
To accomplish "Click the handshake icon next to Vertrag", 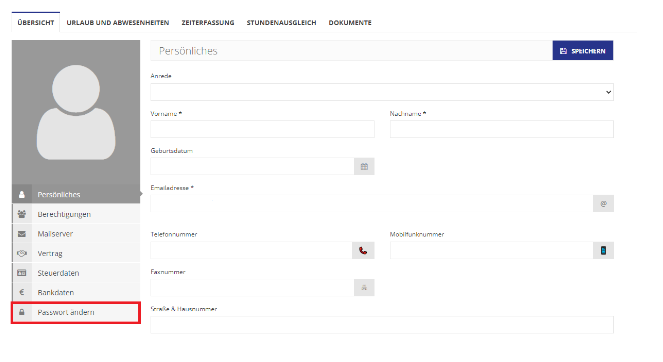I will [x=22, y=253].
